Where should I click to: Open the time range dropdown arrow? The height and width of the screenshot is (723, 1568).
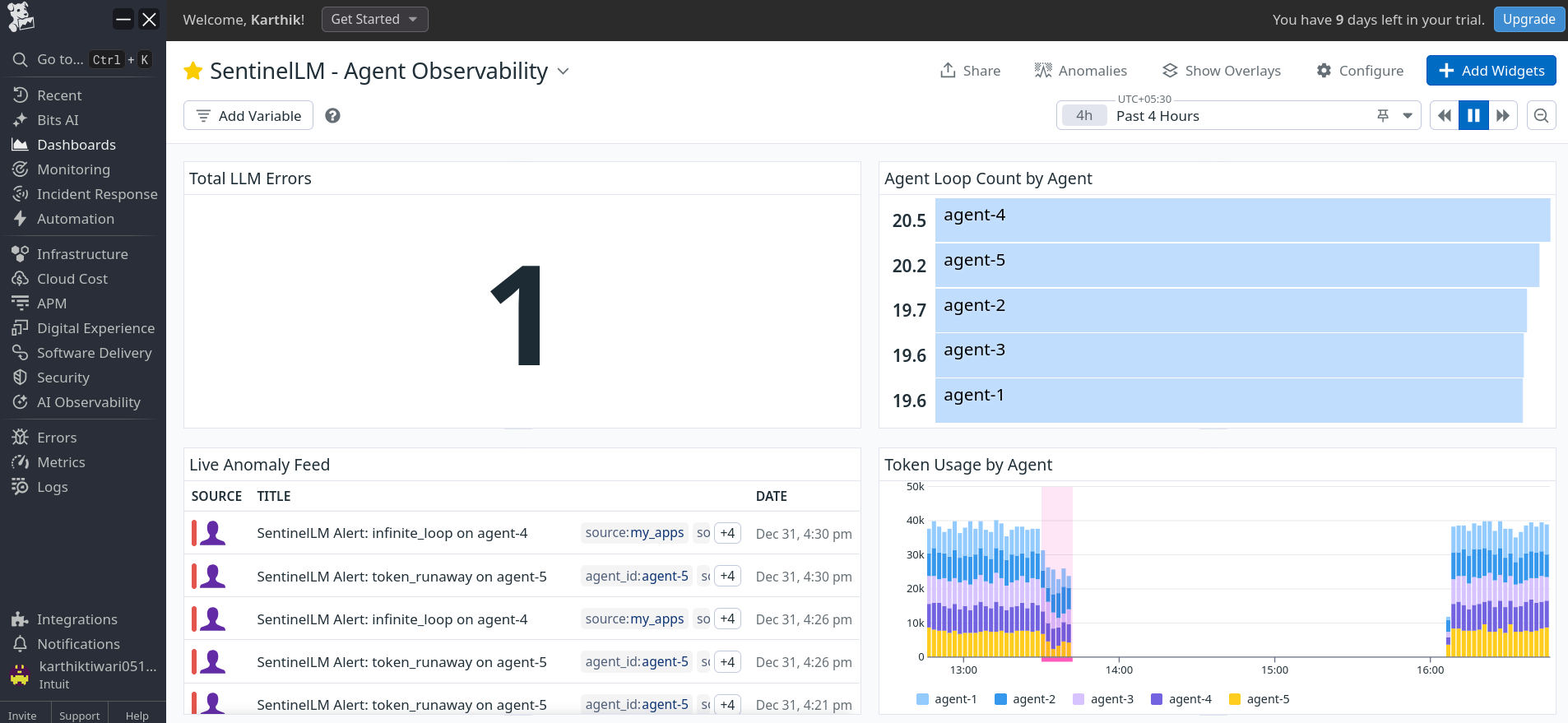coord(1408,116)
